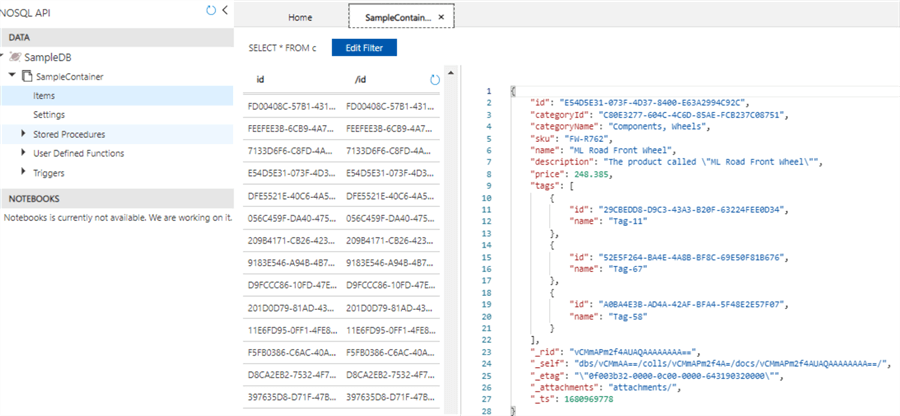The width and height of the screenshot is (900, 416).
Task: Click the Edit Filter button
Action: 365,47
